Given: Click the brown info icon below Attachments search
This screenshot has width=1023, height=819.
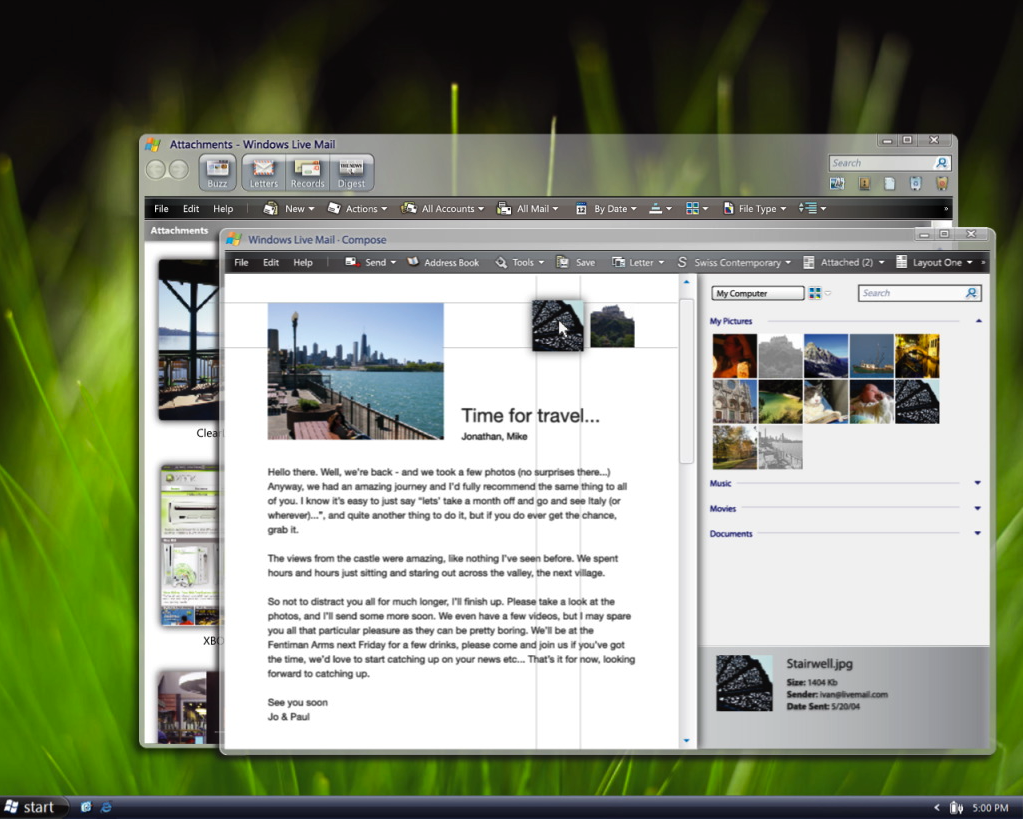Looking at the screenshot, I should pyautogui.click(x=864, y=183).
